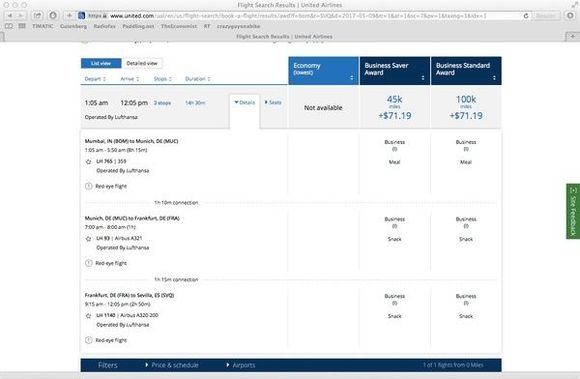Reload the page with the refresh icon
Screen dimensions: 580x379
(526, 16)
